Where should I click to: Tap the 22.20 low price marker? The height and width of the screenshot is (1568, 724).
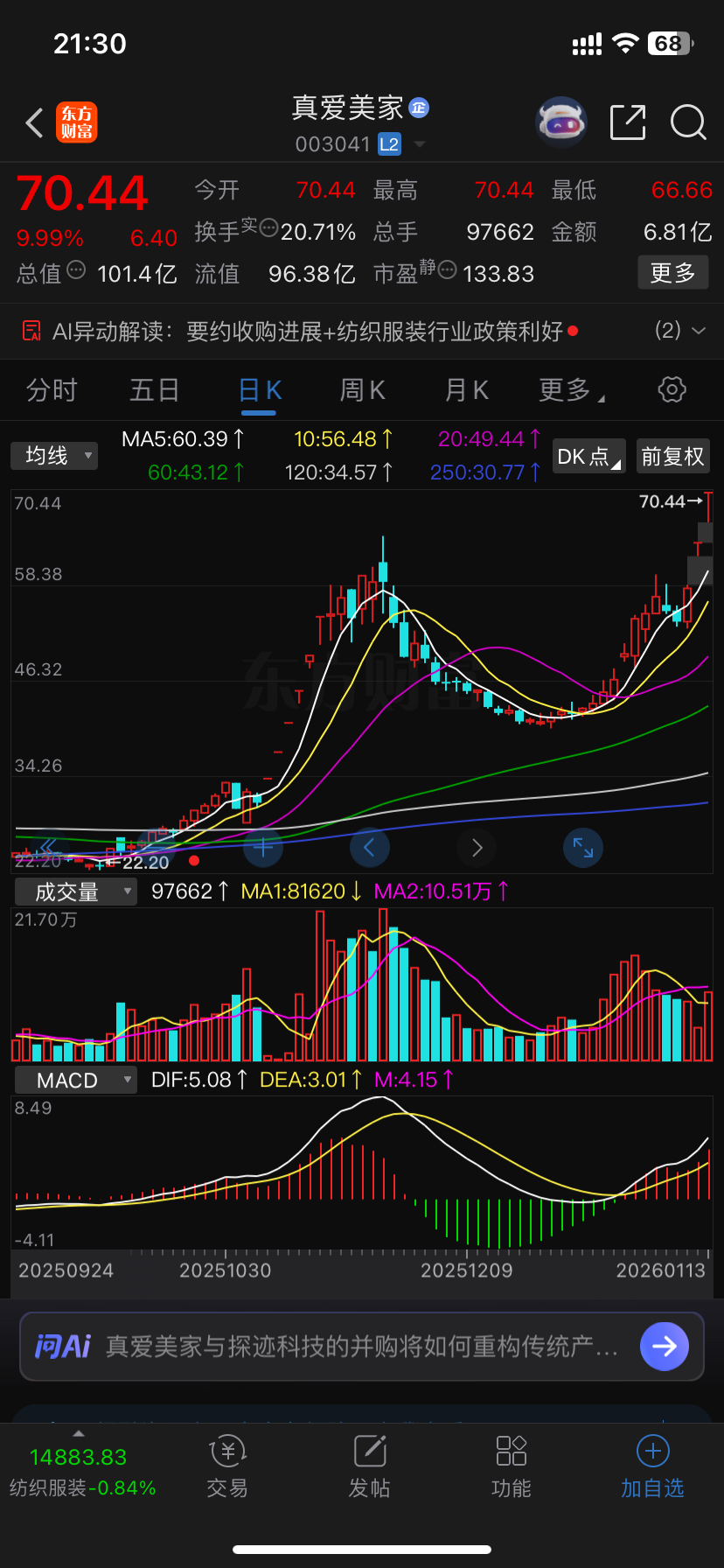pyautogui.click(x=139, y=863)
